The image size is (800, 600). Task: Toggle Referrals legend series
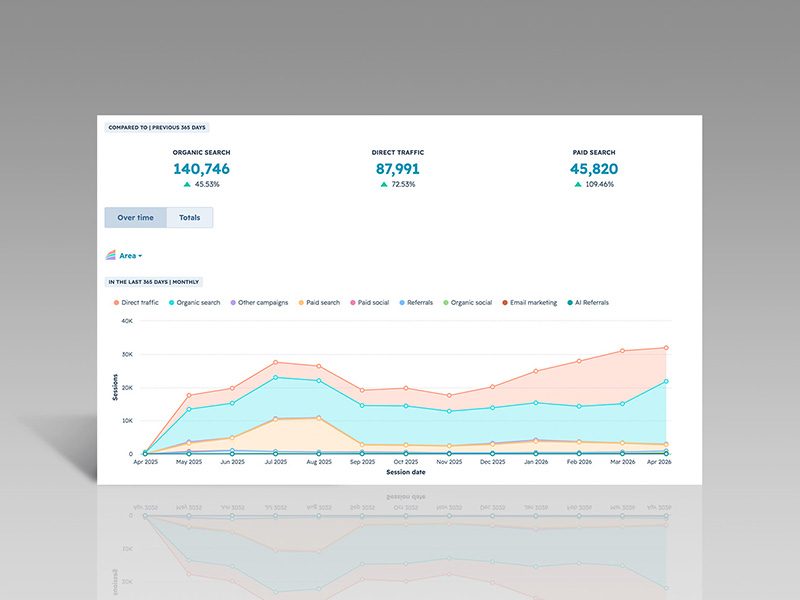coord(416,303)
